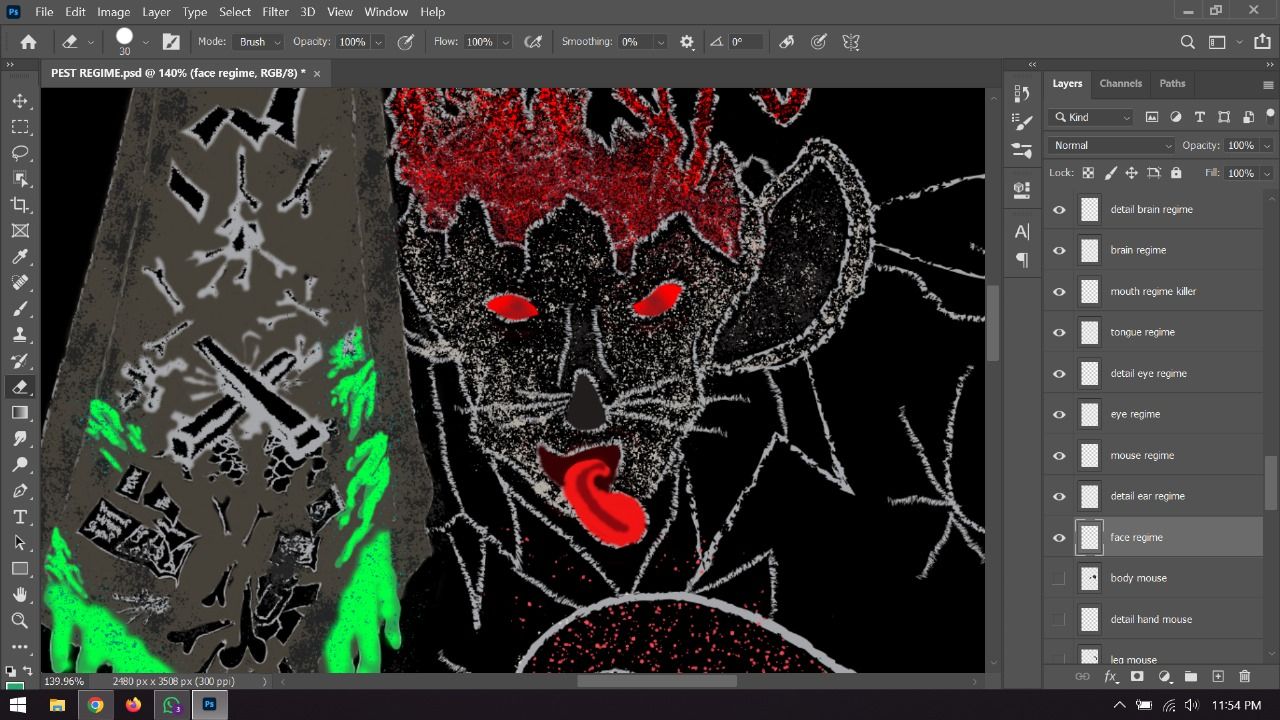Open the Windows Start menu
This screenshot has height=720, width=1280.
click(18, 705)
